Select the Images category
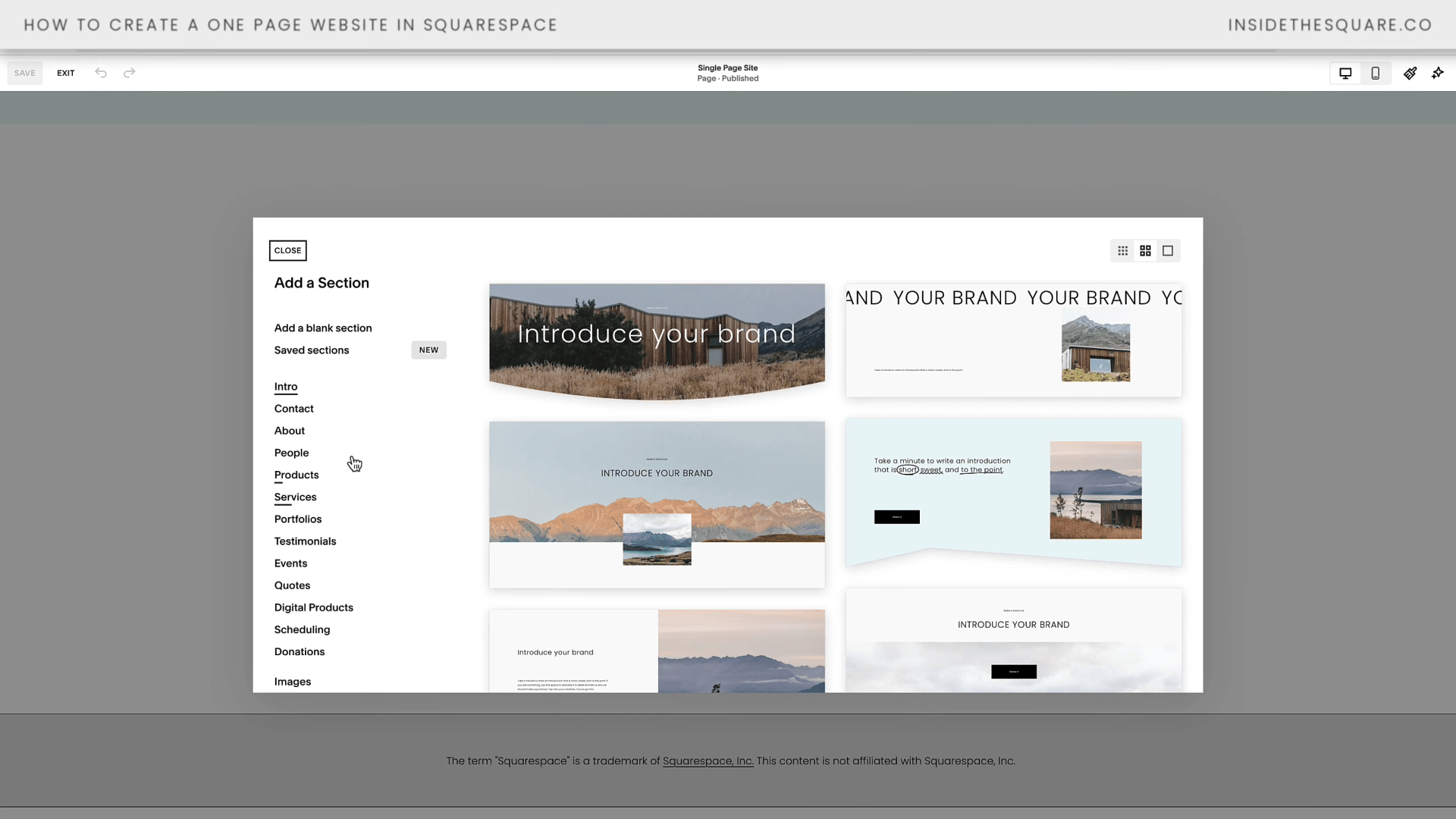Image resolution: width=1456 pixels, height=819 pixels. 293,682
